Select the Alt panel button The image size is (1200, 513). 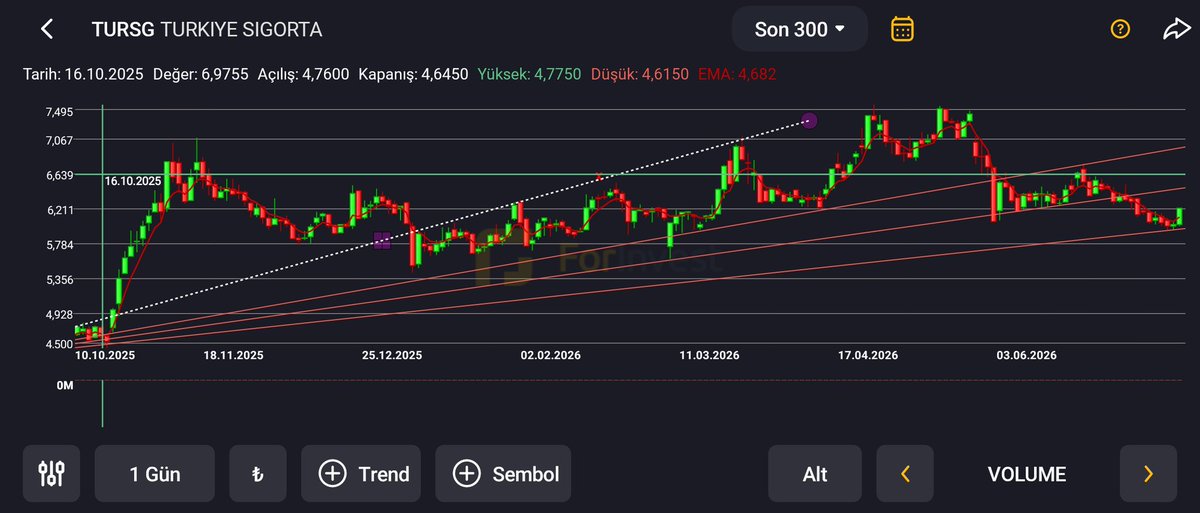click(x=815, y=474)
